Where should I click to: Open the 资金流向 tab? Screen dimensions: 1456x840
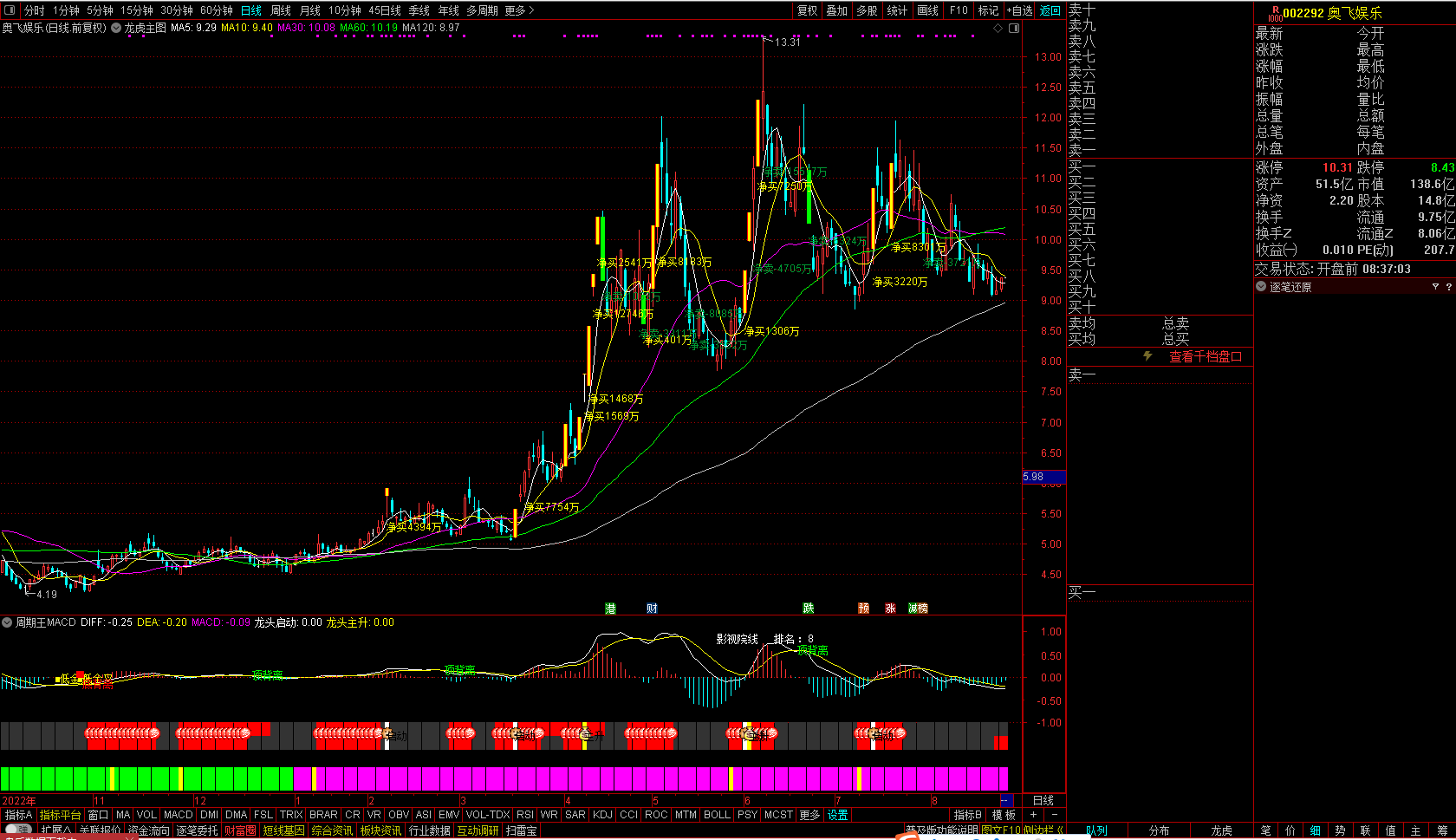click(x=149, y=830)
